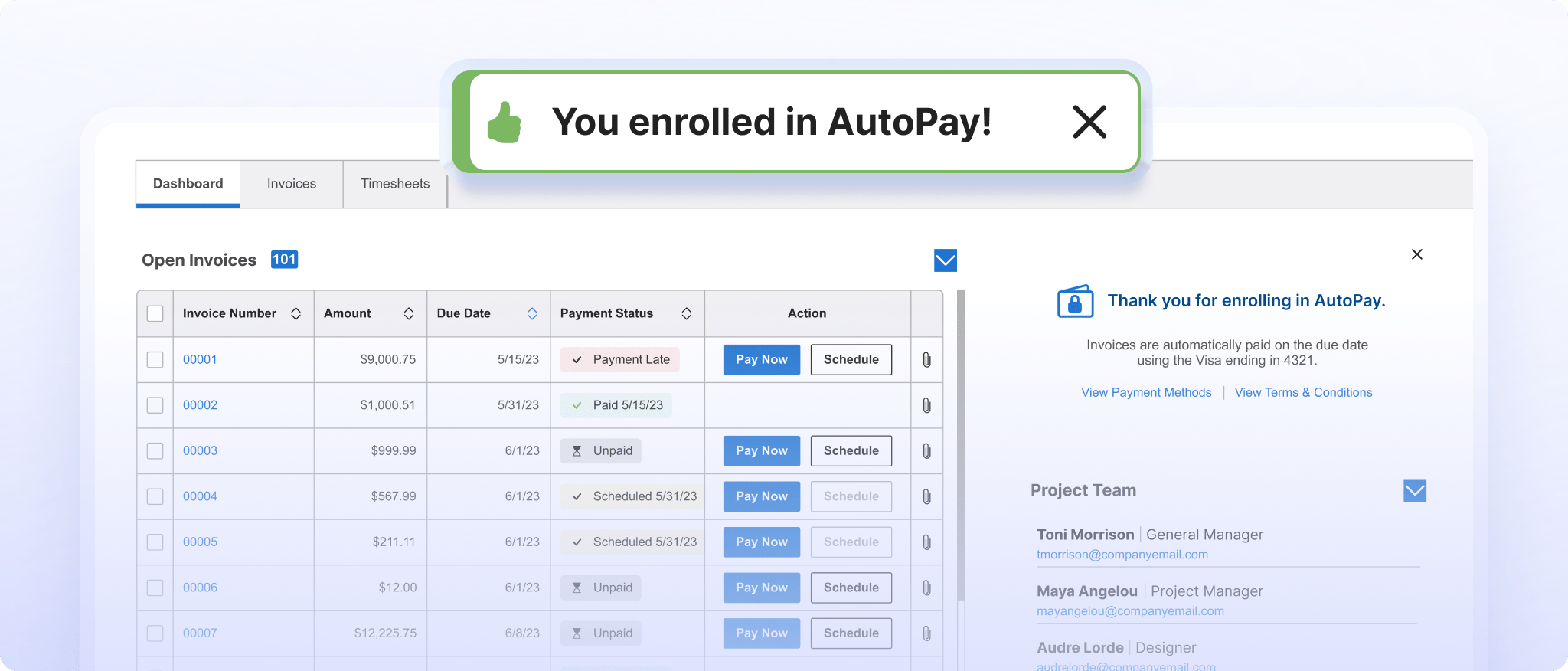Open invoice 00007 link
Screen dimensions: 1568x671
click(x=200, y=633)
